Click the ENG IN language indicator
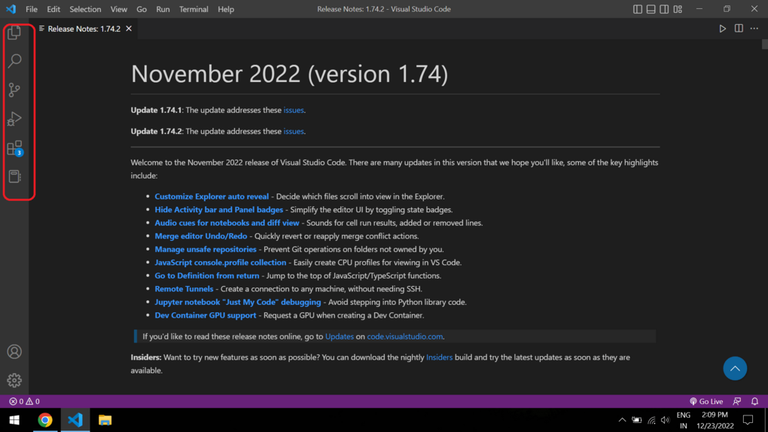 point(683,420)
